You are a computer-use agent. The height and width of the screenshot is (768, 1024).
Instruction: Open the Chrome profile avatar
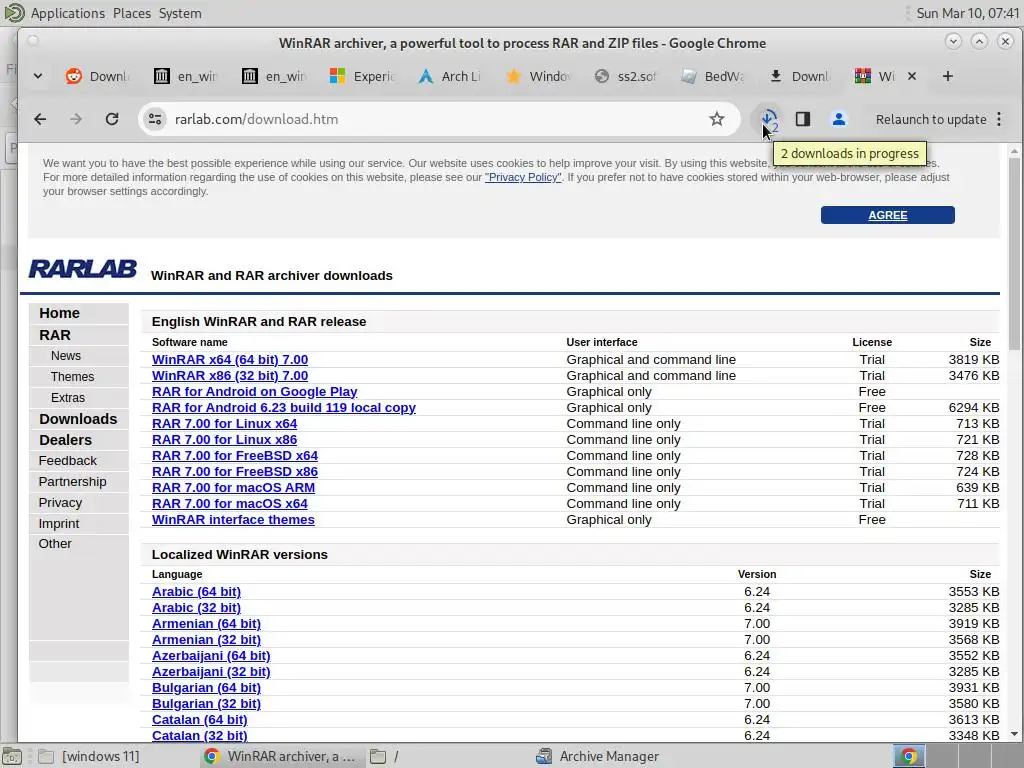[x=839, y=119]
